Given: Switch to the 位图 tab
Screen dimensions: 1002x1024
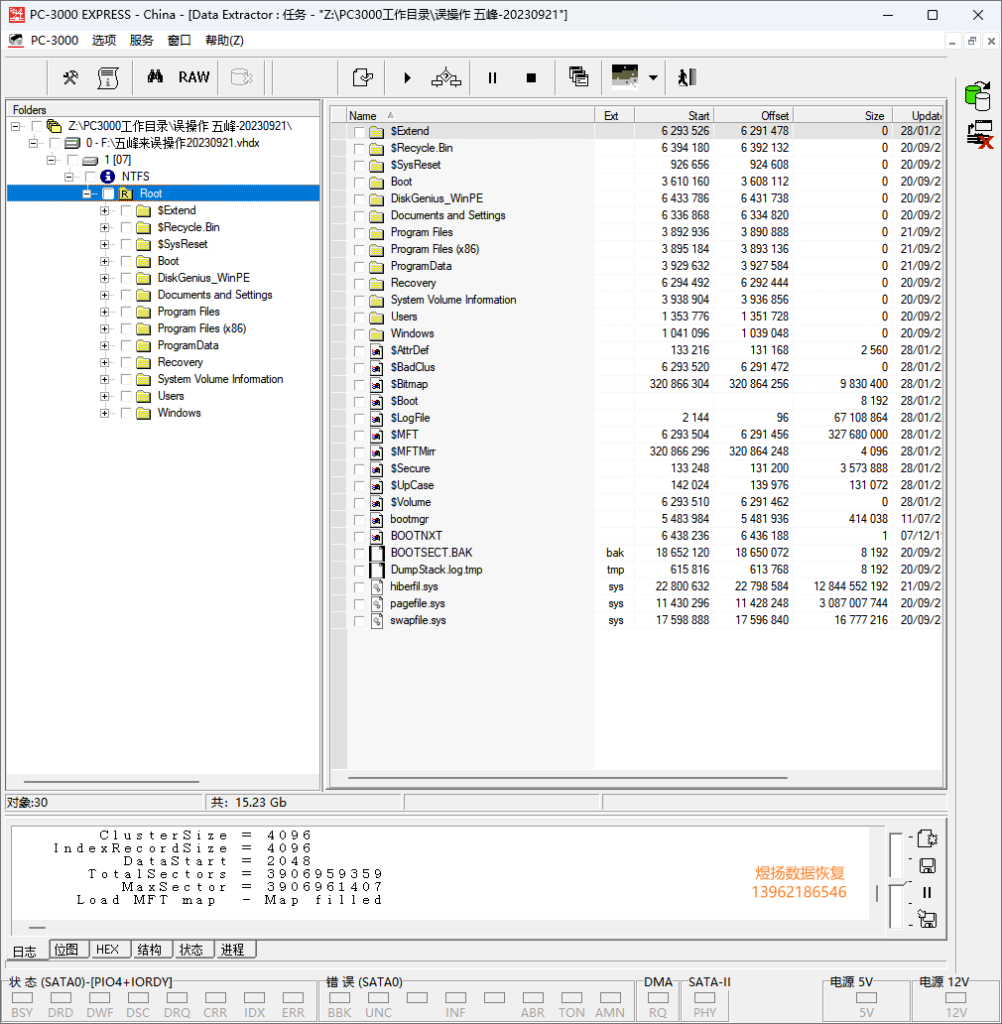Looking at the screenshot, I should (x=66, y=950).
